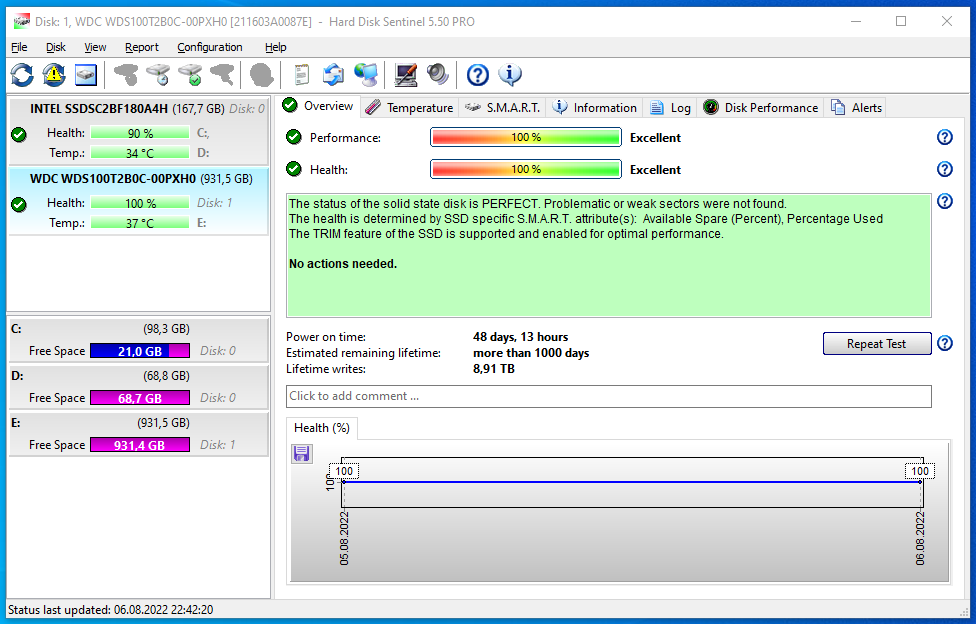Click the status last updated bar text
The image size is (976, 624).
click(111, 610)
